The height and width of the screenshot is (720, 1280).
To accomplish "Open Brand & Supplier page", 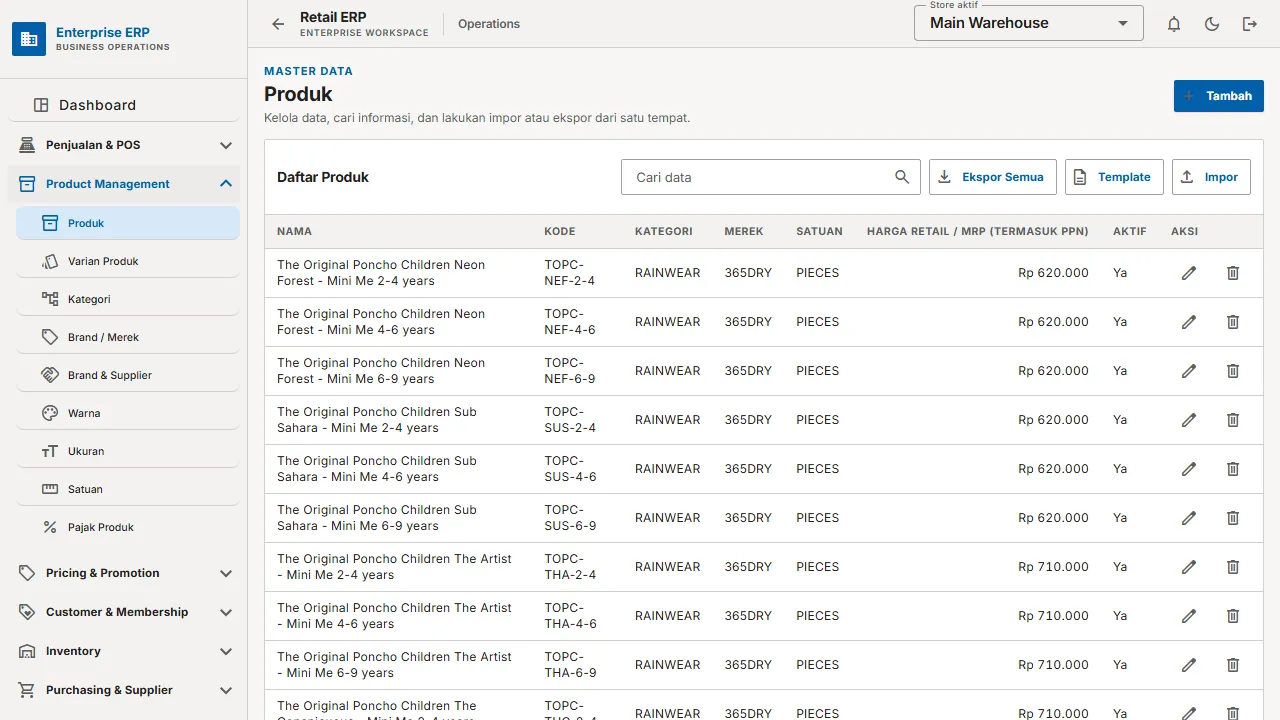I will [x=128, y=375].
